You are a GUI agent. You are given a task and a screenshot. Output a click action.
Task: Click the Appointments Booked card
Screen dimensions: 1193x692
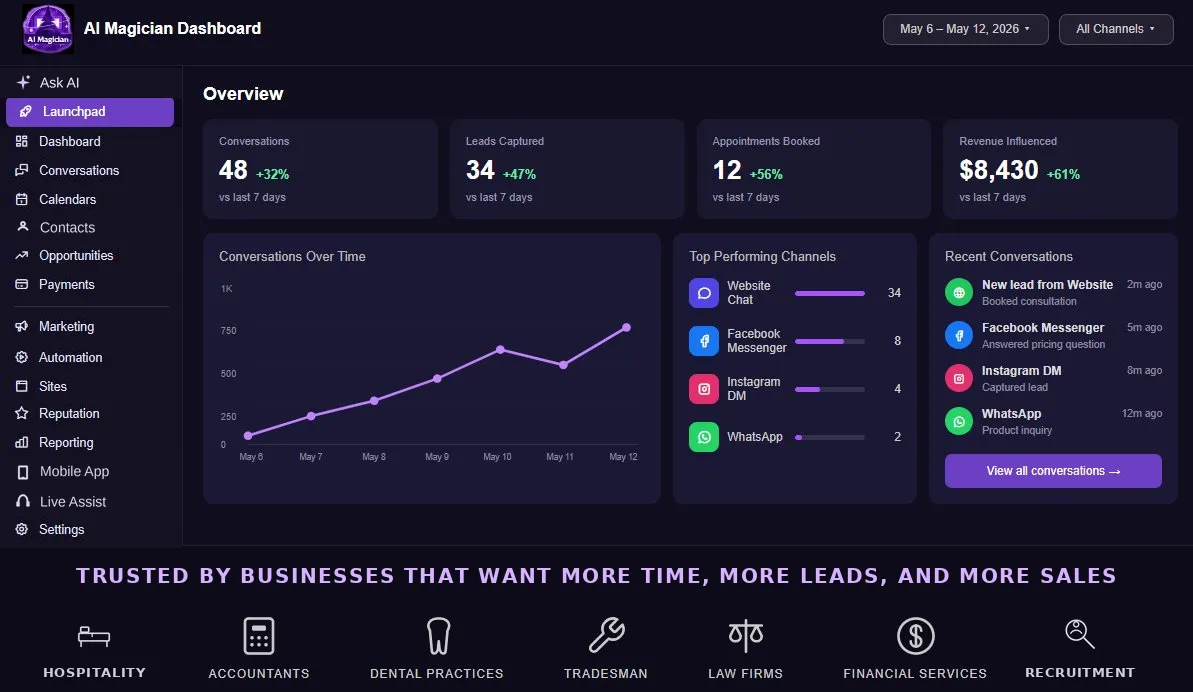pos(813,169)
